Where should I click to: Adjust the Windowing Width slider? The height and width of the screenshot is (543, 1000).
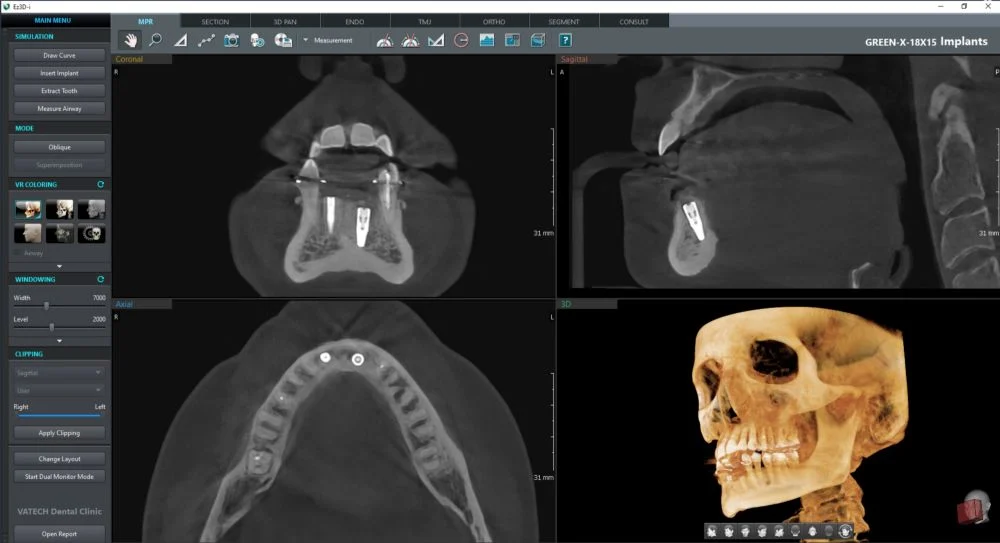[47, 305]
